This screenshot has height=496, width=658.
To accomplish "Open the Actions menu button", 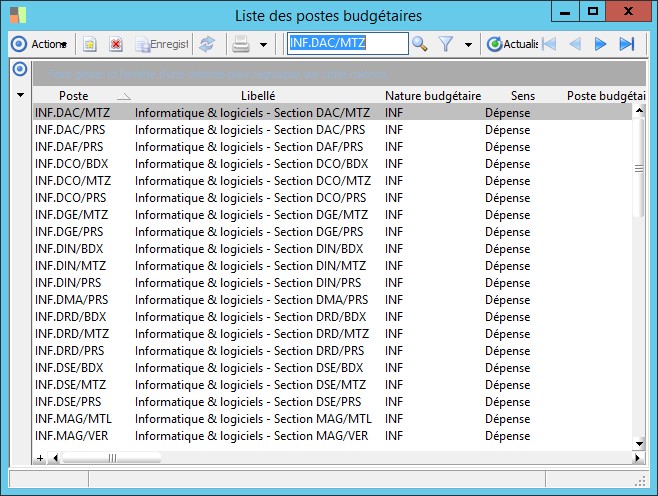I will [39, 44].
